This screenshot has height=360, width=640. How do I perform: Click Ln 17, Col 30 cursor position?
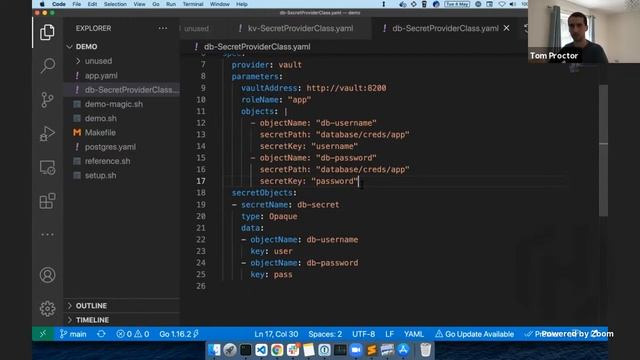(x=276, y=334)
